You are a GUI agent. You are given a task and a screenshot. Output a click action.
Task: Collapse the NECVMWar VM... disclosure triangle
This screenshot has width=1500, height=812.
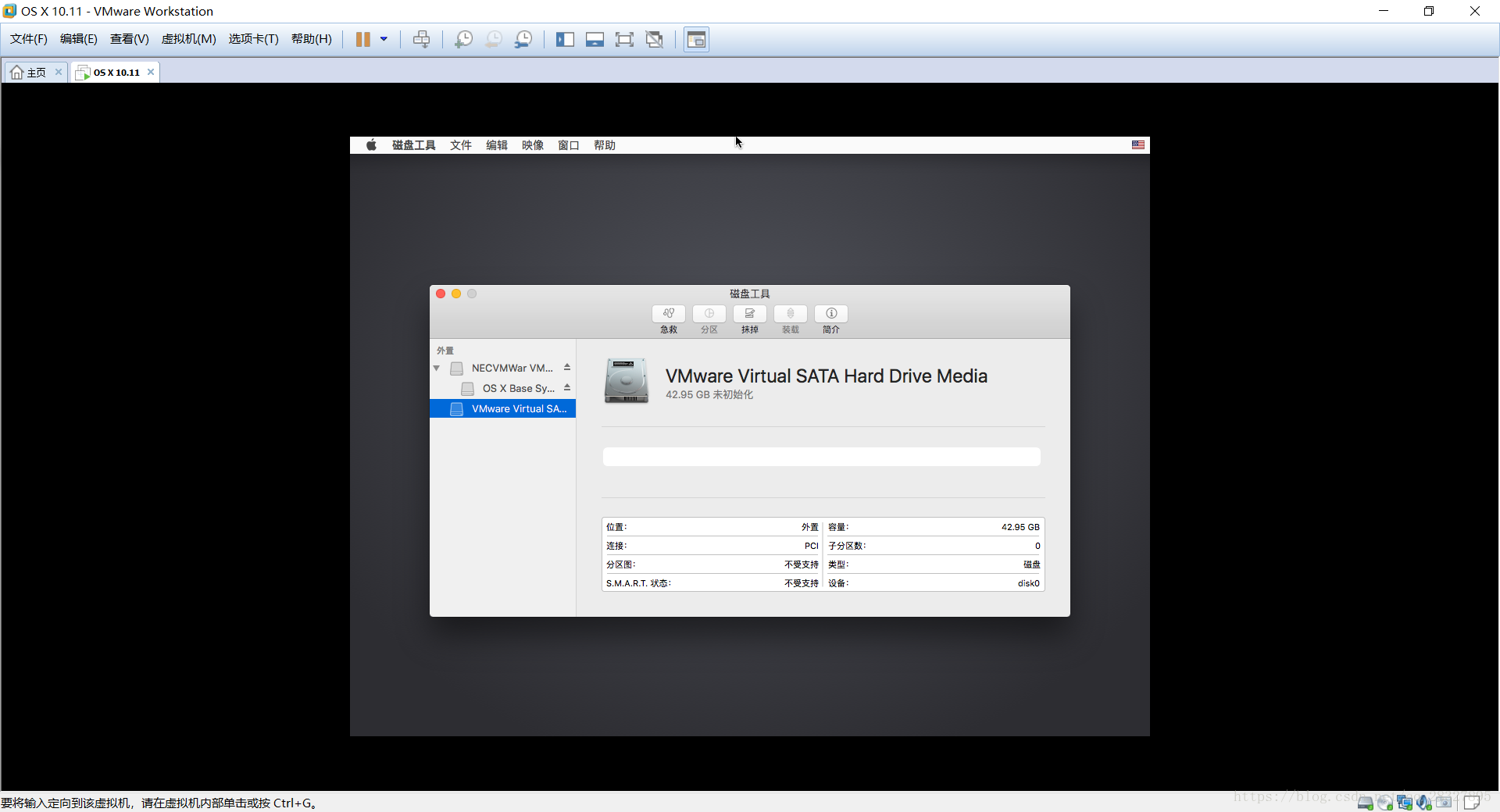tap(437, 368)
